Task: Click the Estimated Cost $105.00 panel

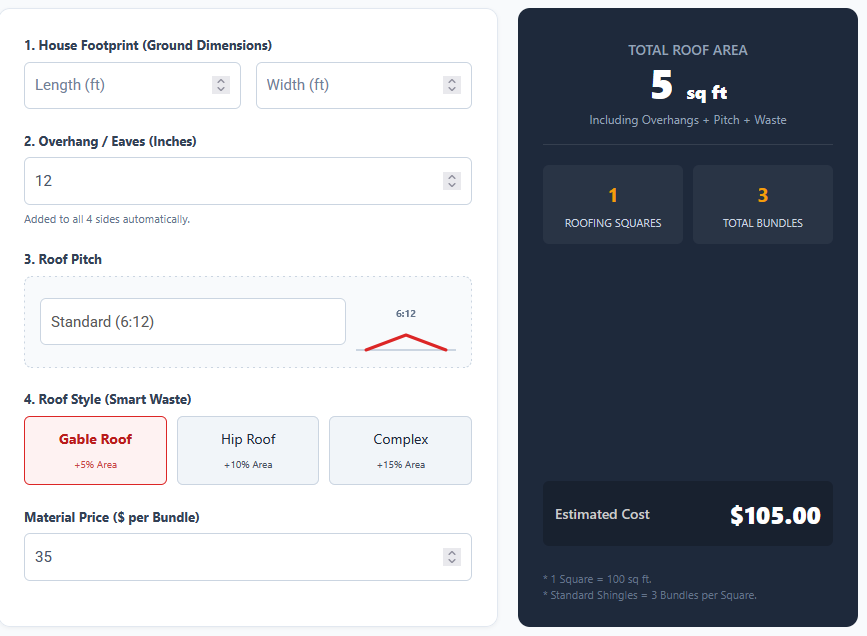Action: point(688,514)
